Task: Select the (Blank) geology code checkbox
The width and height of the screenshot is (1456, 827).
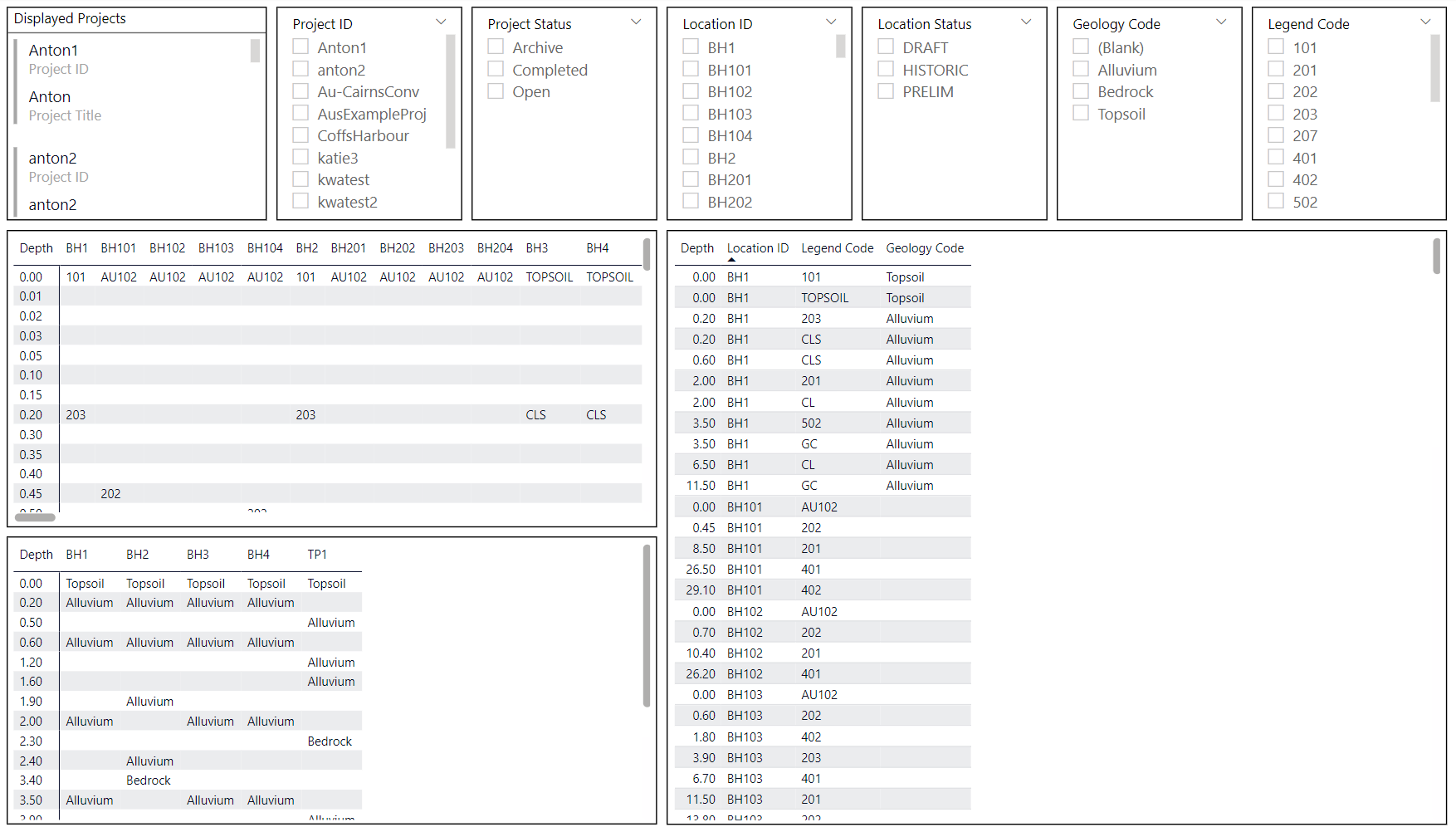Action: (1081, 47)
